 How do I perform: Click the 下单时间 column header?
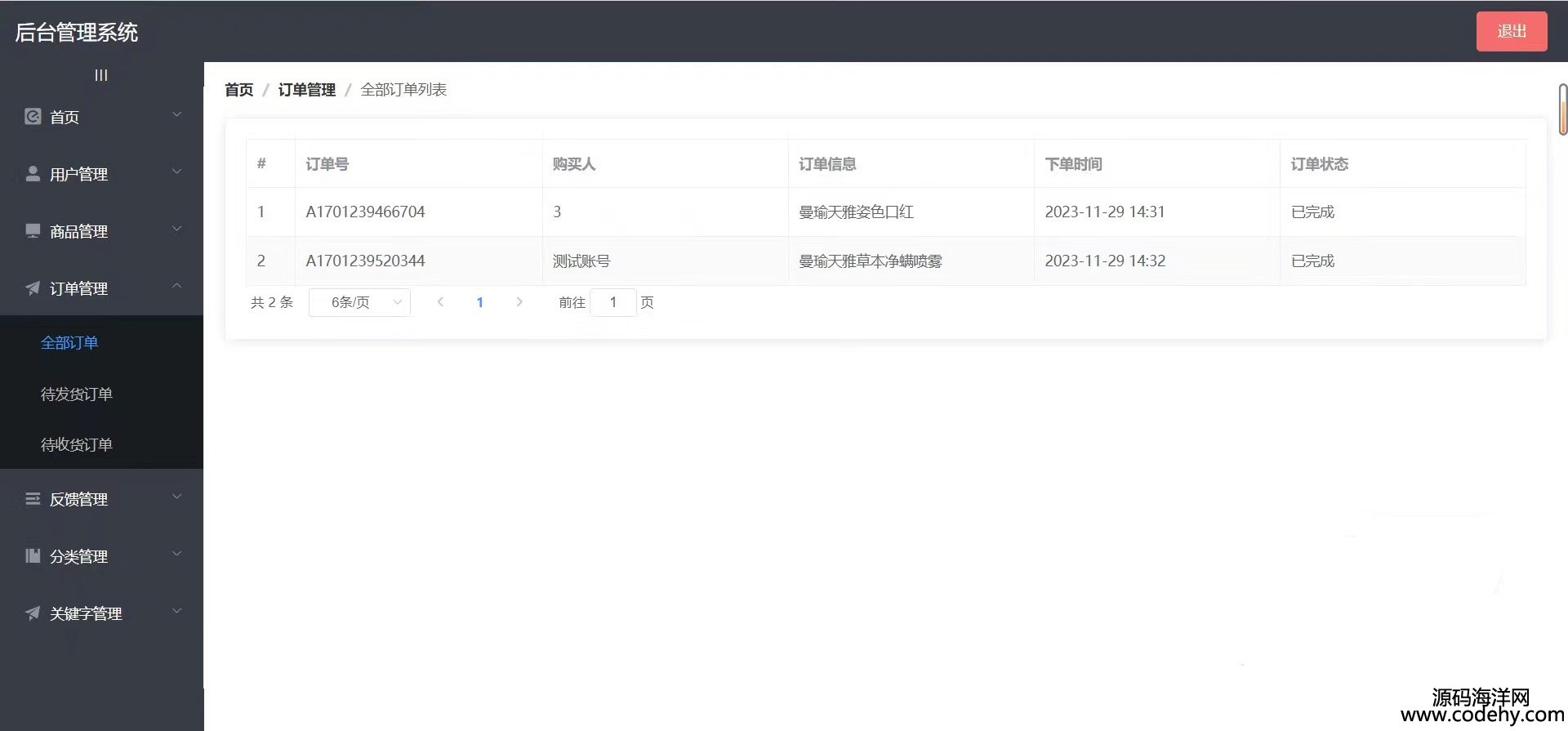tap(1074, 164)
